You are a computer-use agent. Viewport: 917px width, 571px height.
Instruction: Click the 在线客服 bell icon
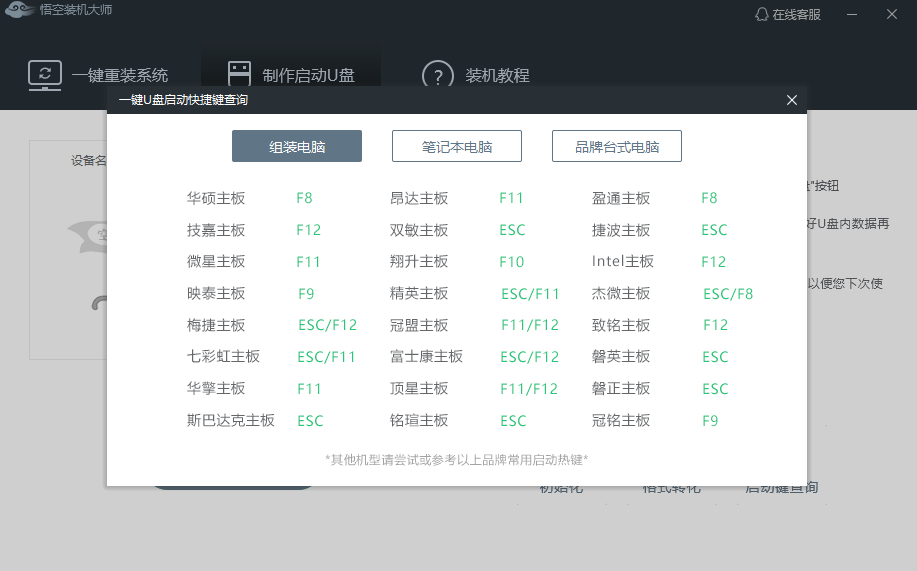(761, 15)
